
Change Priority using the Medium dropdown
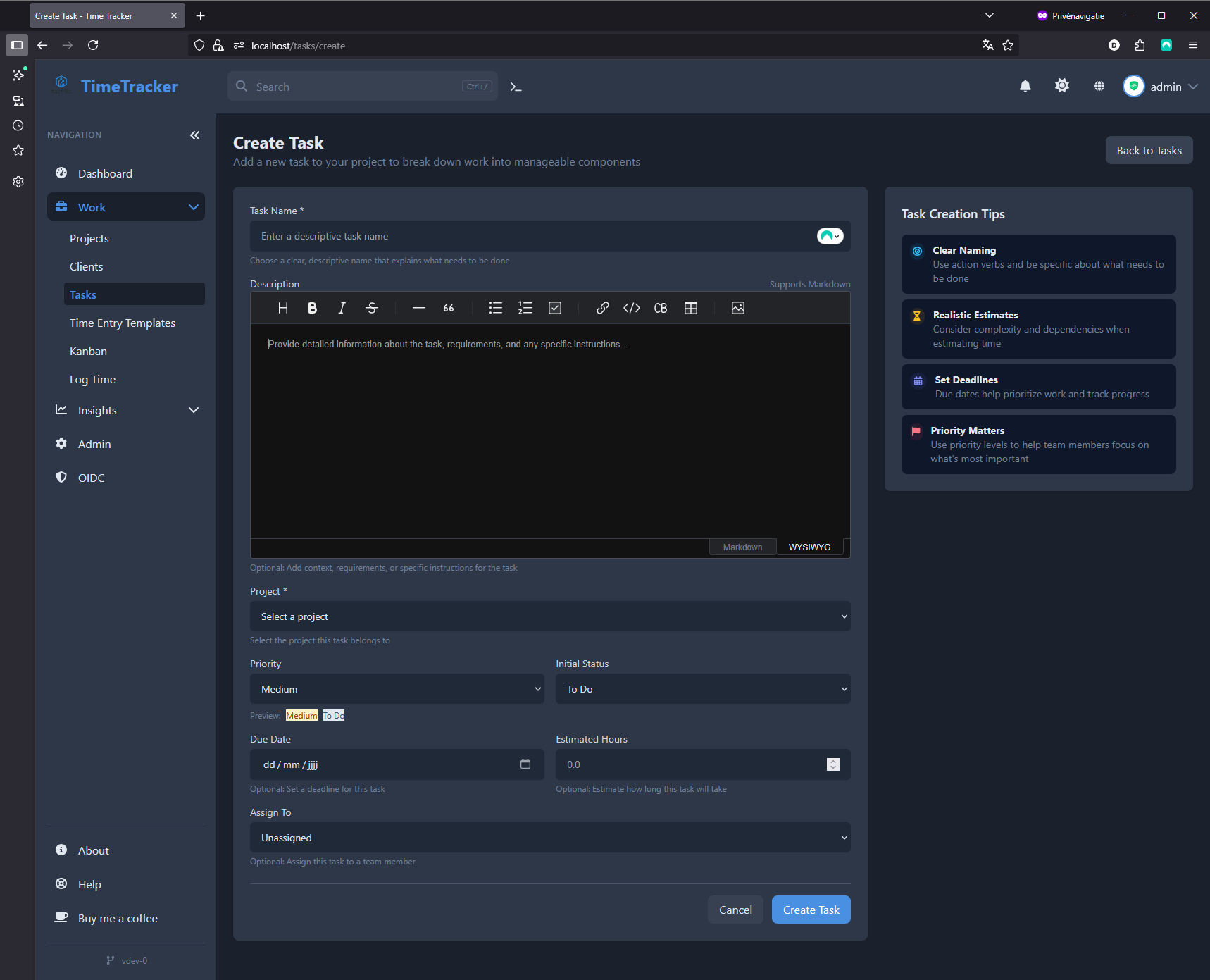pyautogui.click(x=397, y=688)
